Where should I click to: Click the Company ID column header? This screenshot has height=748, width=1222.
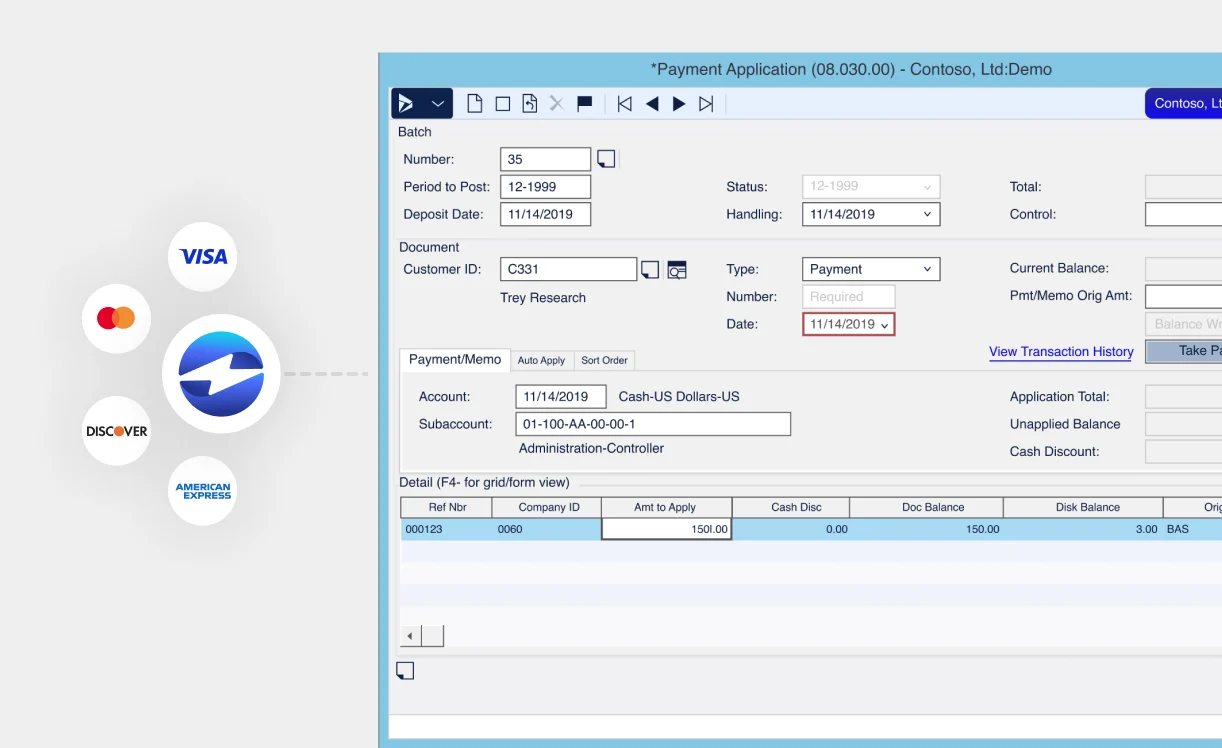click(x=548, y=507)
